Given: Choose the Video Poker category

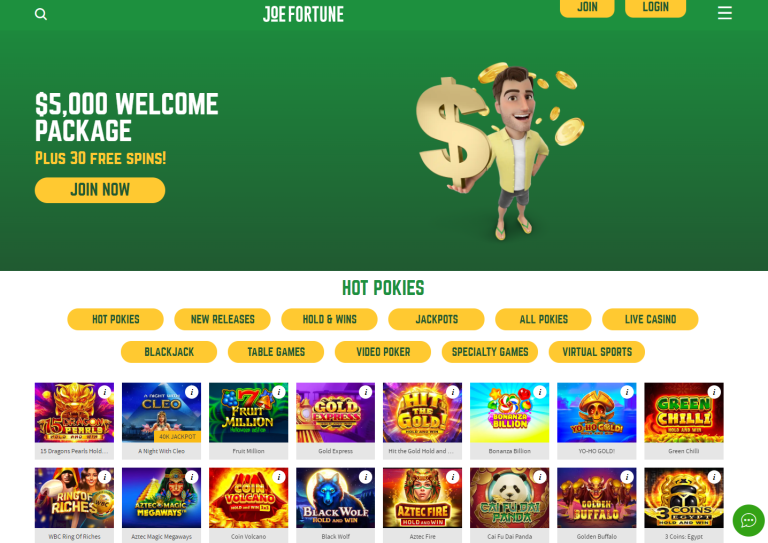Looking at the screenshot, I should coord(383,352).
